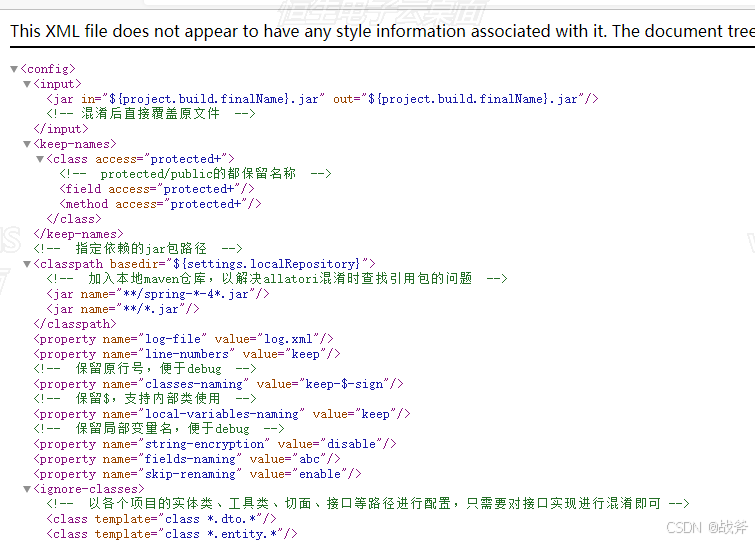Click the jar name="**/spring-*-4*.jar" line
The width and height of the screenshot is (755, 541).
point(158,294)
